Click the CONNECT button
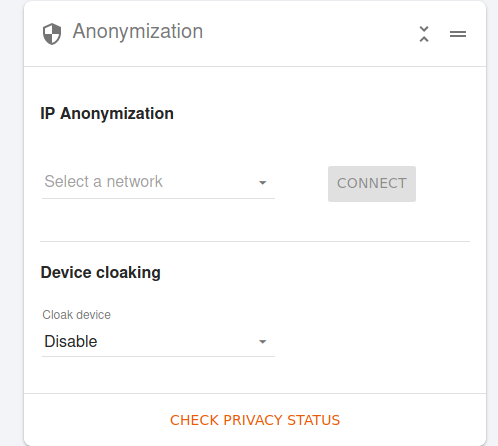Viewport: 498px width, 446px height. [x=372, y=184]
